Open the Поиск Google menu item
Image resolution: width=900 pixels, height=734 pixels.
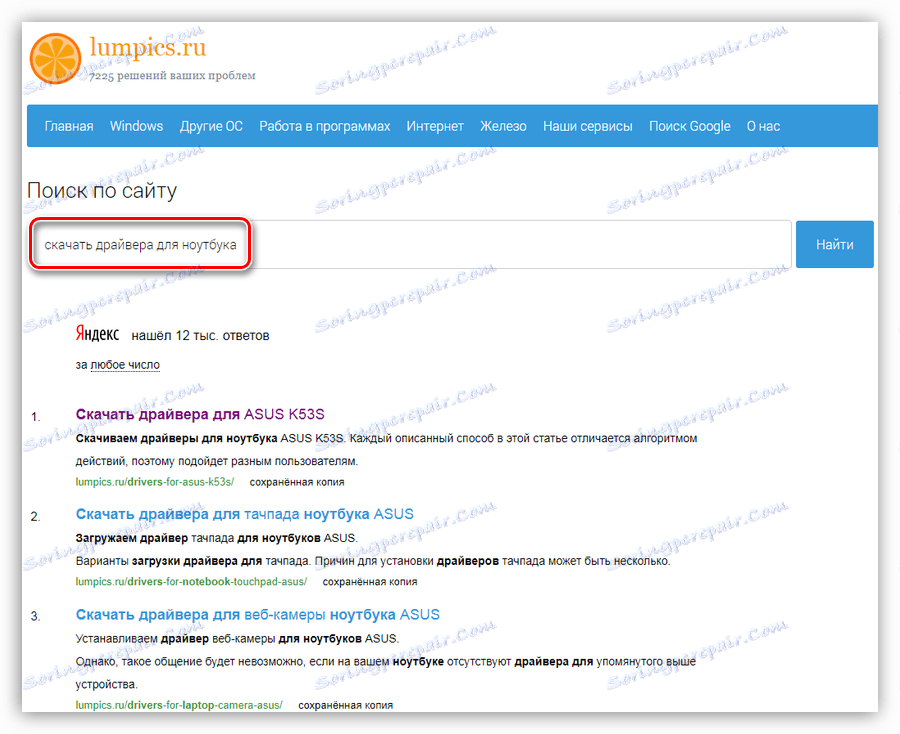tap(689, 126)
